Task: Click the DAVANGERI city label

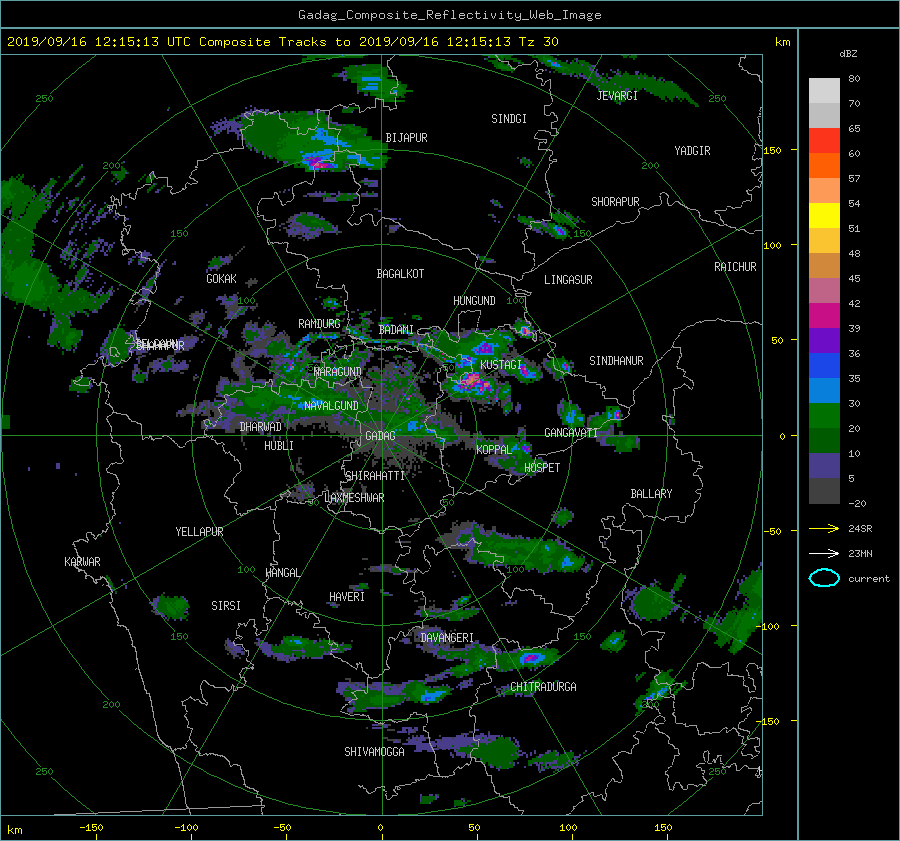Action: (447, 638)
